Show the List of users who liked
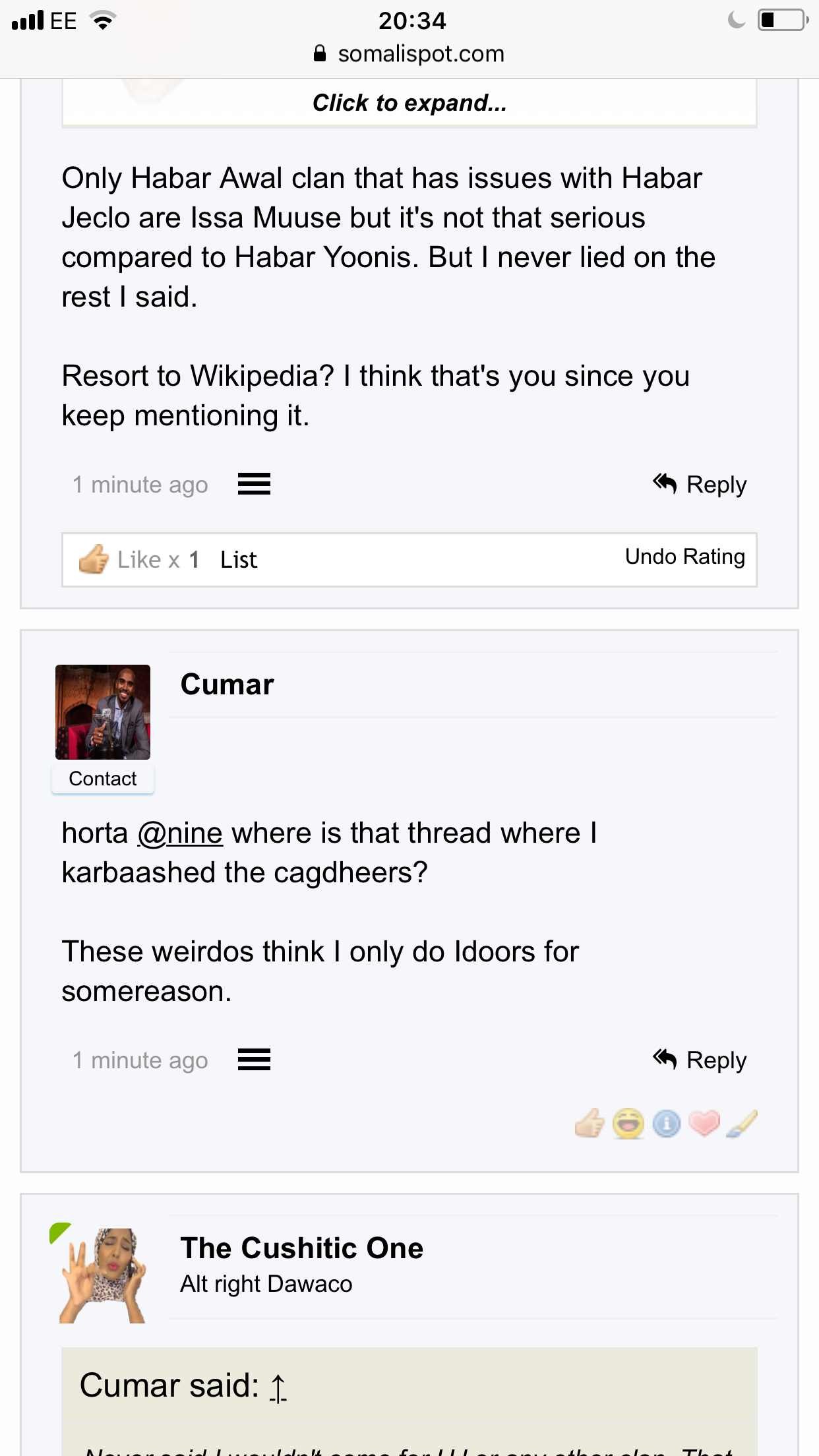819x1456 pixels. [239, 560]
